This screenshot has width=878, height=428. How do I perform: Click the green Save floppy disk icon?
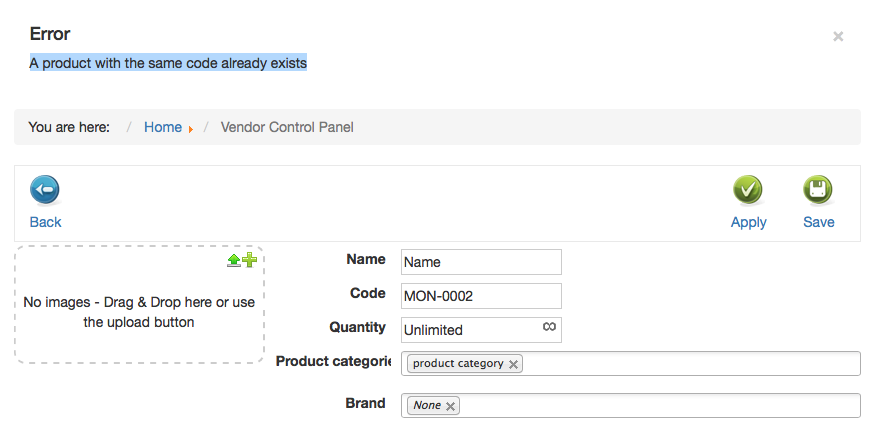click(818, 190)
